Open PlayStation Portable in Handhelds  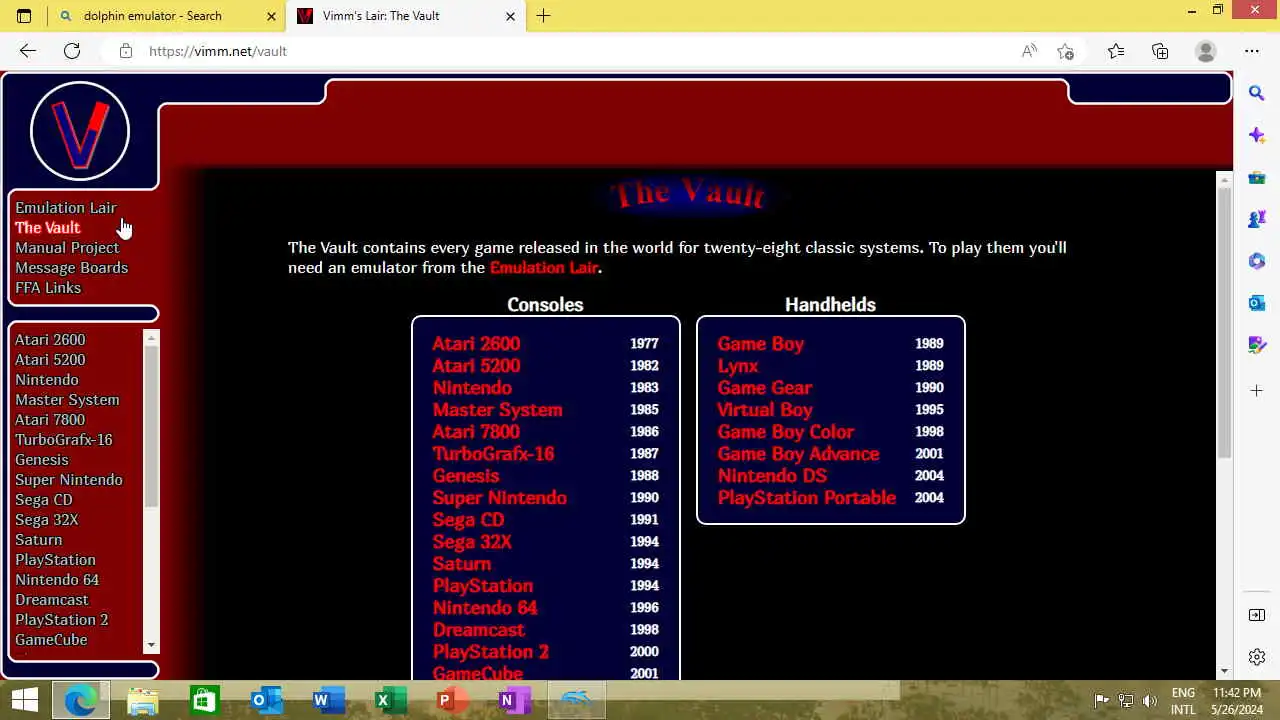point(806,497)
